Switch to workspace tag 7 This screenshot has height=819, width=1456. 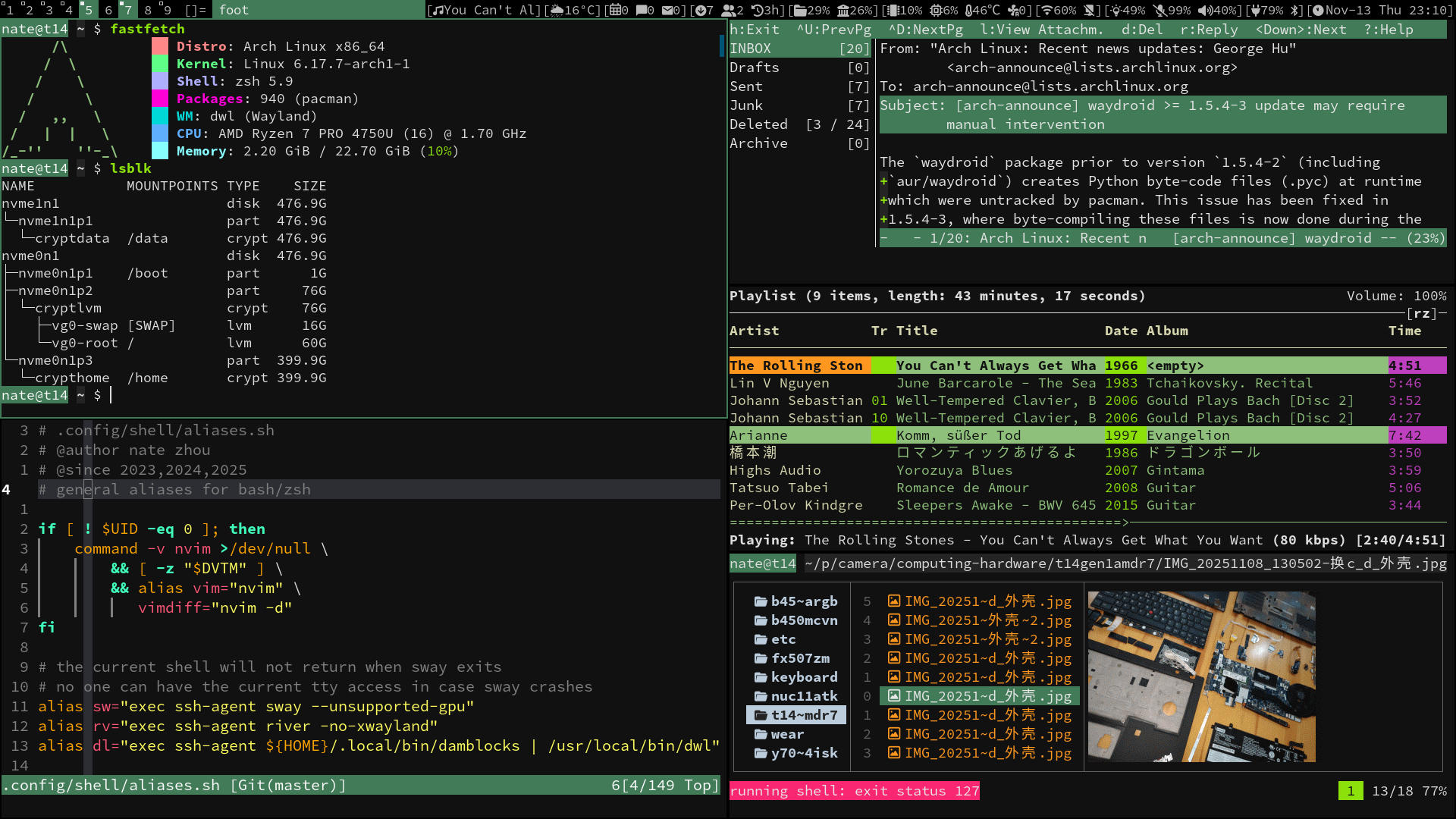tap(127, 10)
